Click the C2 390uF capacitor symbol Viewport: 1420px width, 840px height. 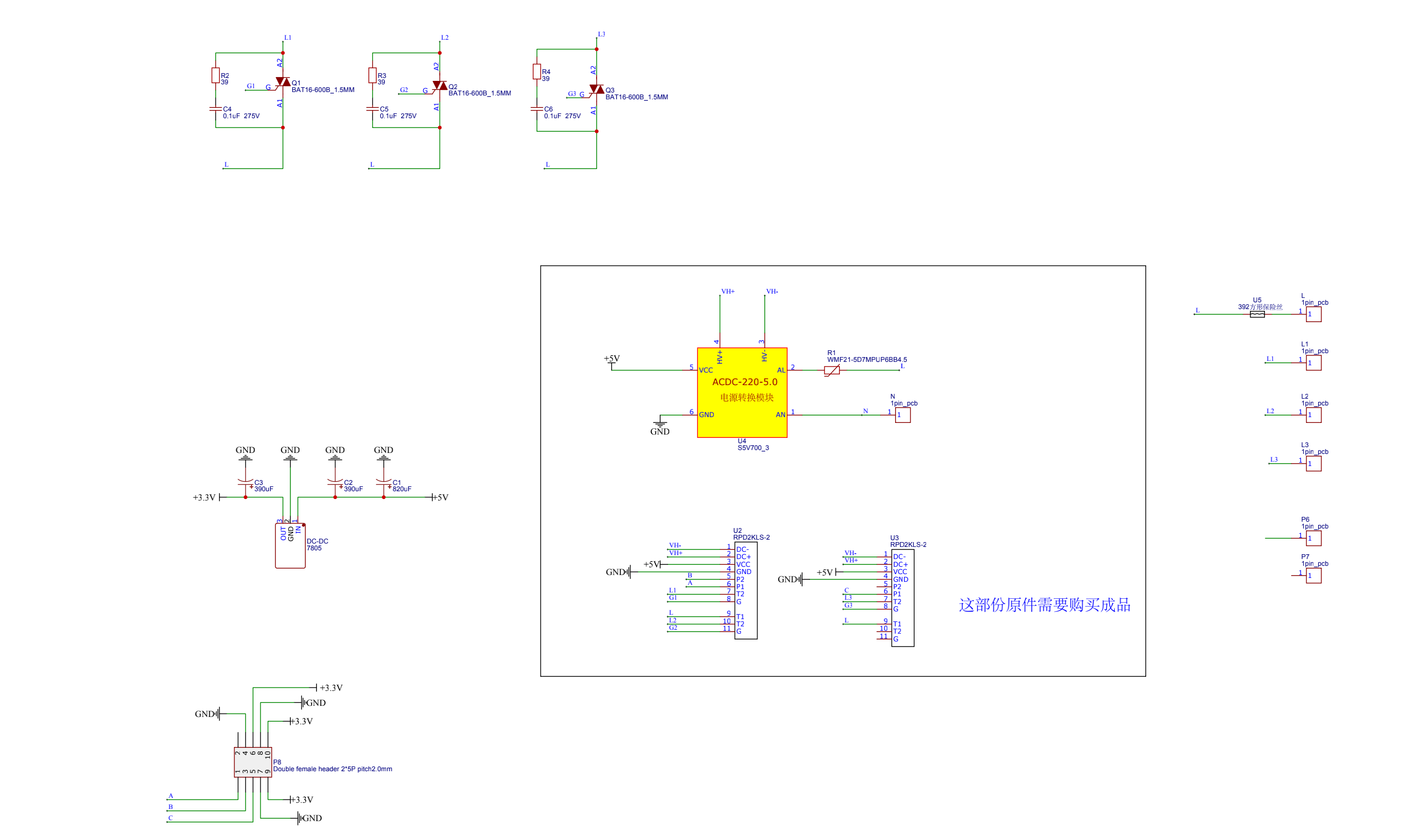tap(335, 483)
